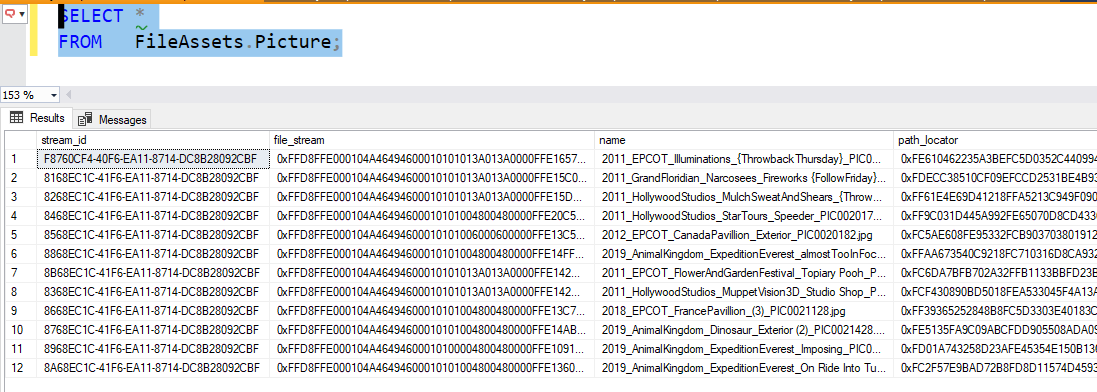The width and height of the screenshot is (1097, 392).
Task: Select file_stream cell ending FFE20C5 in row 4
Action: (x=432, y=216)
